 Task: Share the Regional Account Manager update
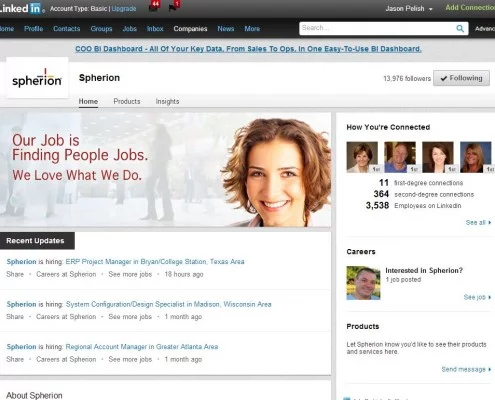[x=15, y=359]
